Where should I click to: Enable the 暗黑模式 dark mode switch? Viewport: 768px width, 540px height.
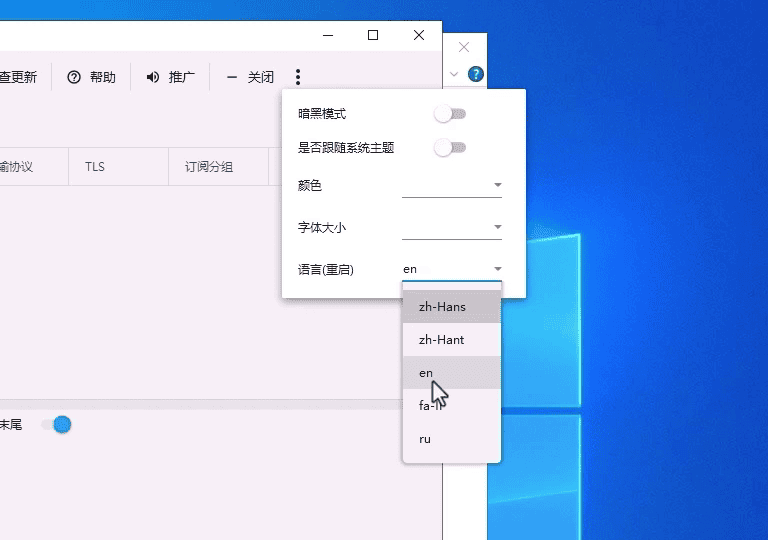coord(450,114)
